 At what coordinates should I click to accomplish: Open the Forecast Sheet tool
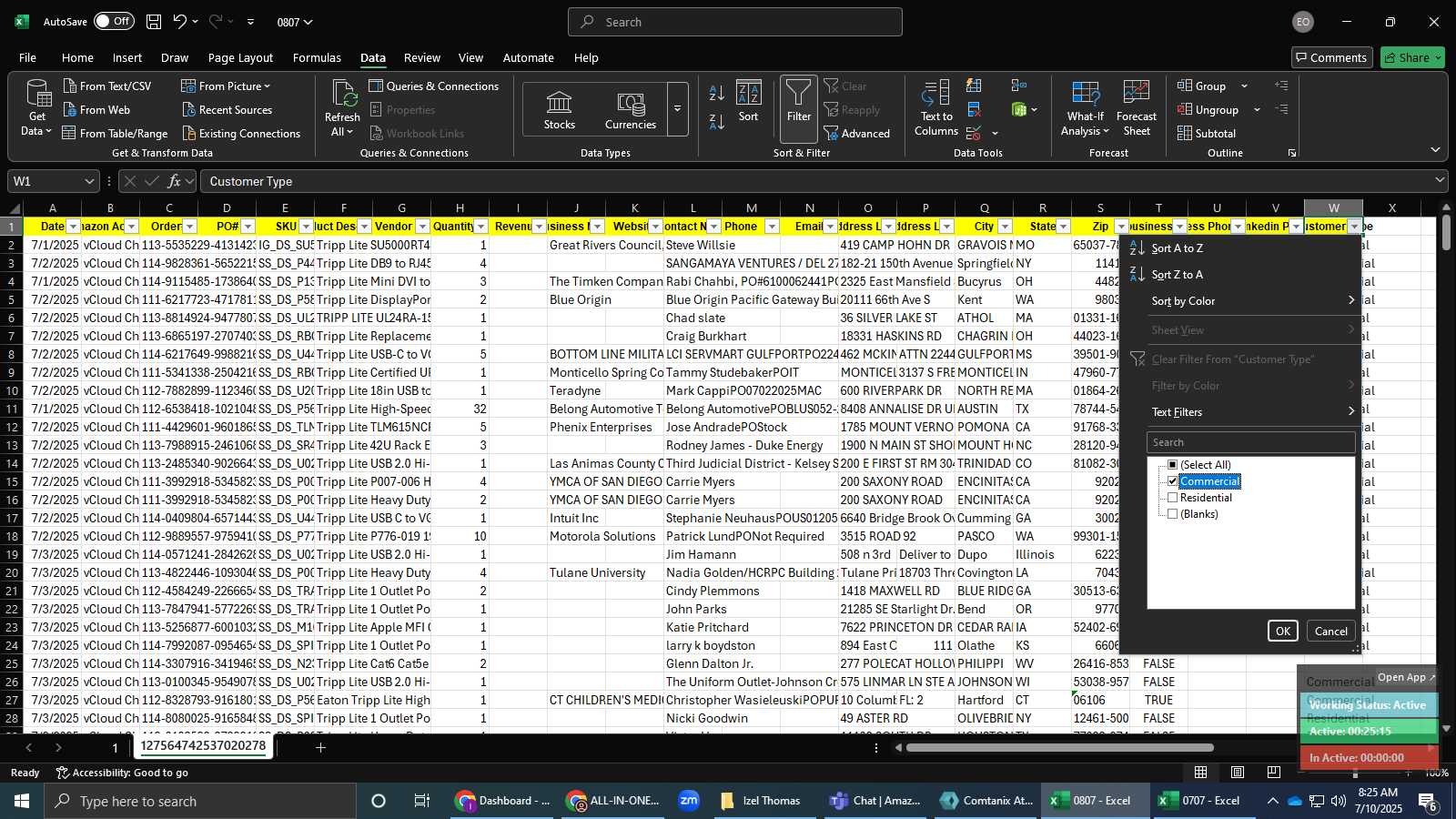(x=1136, y=107)
